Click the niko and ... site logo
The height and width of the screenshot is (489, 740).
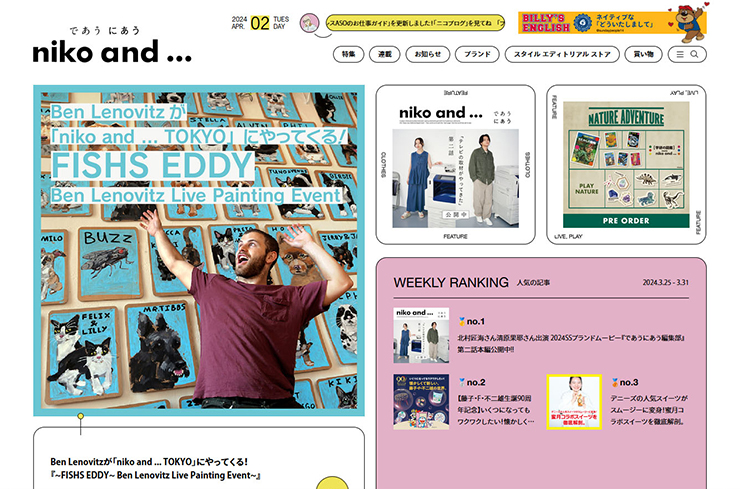click(x=112, y=46)
